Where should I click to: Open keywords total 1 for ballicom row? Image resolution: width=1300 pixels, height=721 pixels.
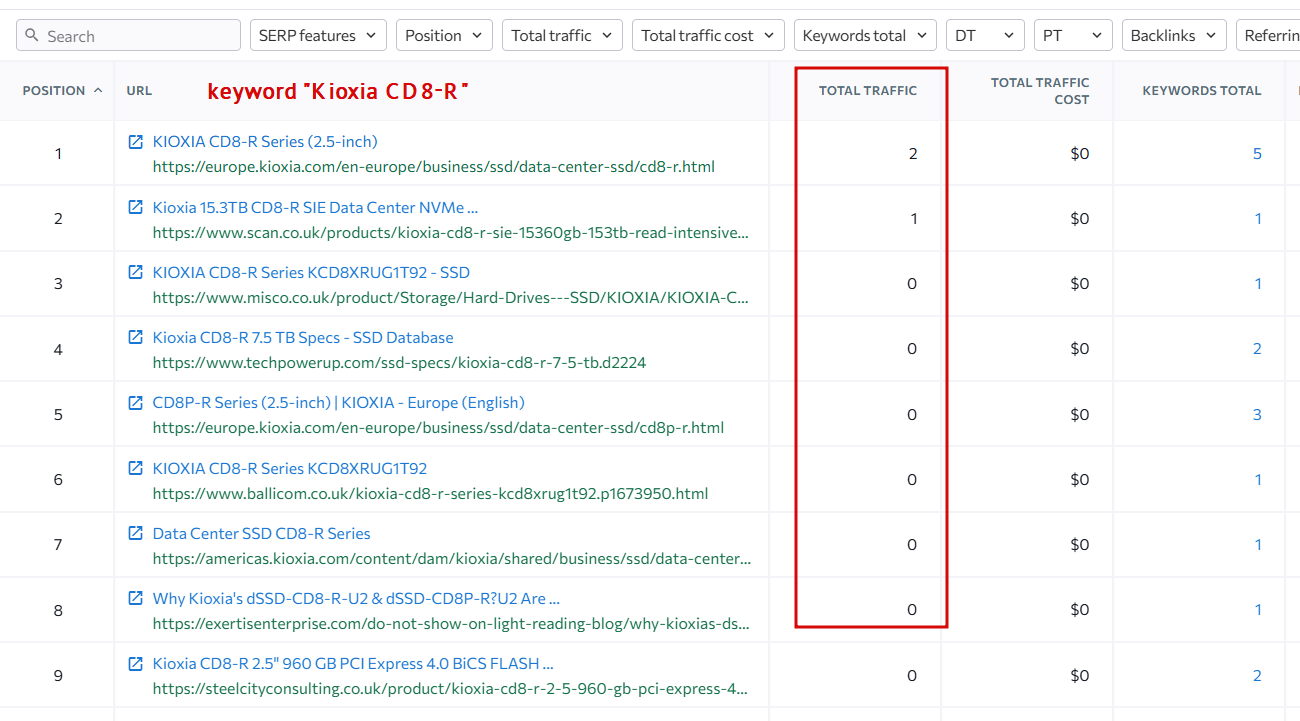[1258, 480]
